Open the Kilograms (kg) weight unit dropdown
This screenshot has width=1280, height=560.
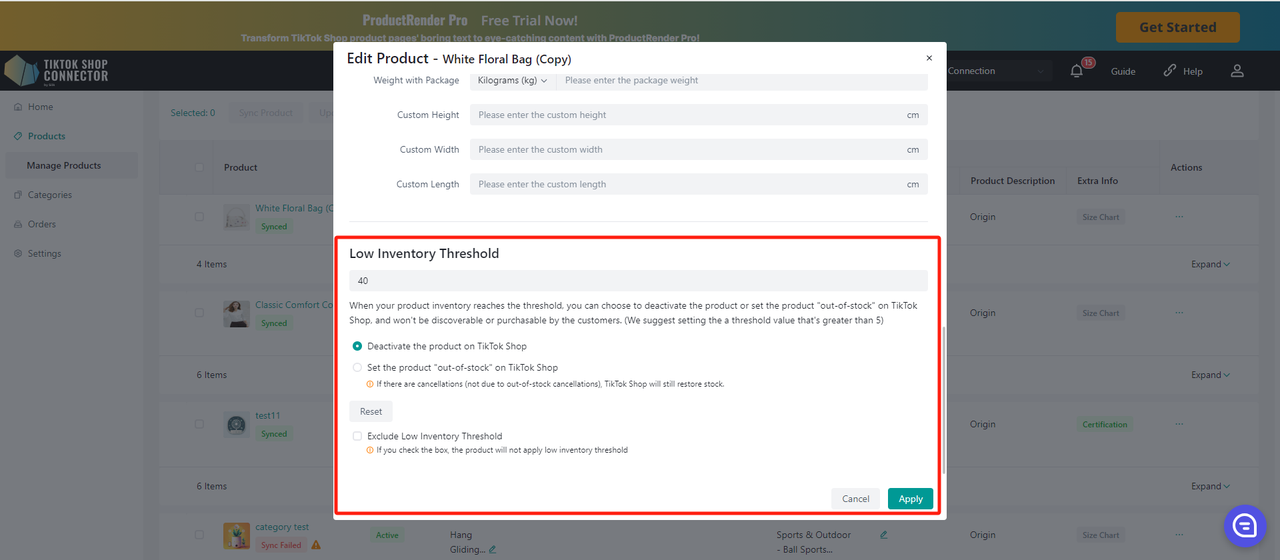tap(512, 81)
